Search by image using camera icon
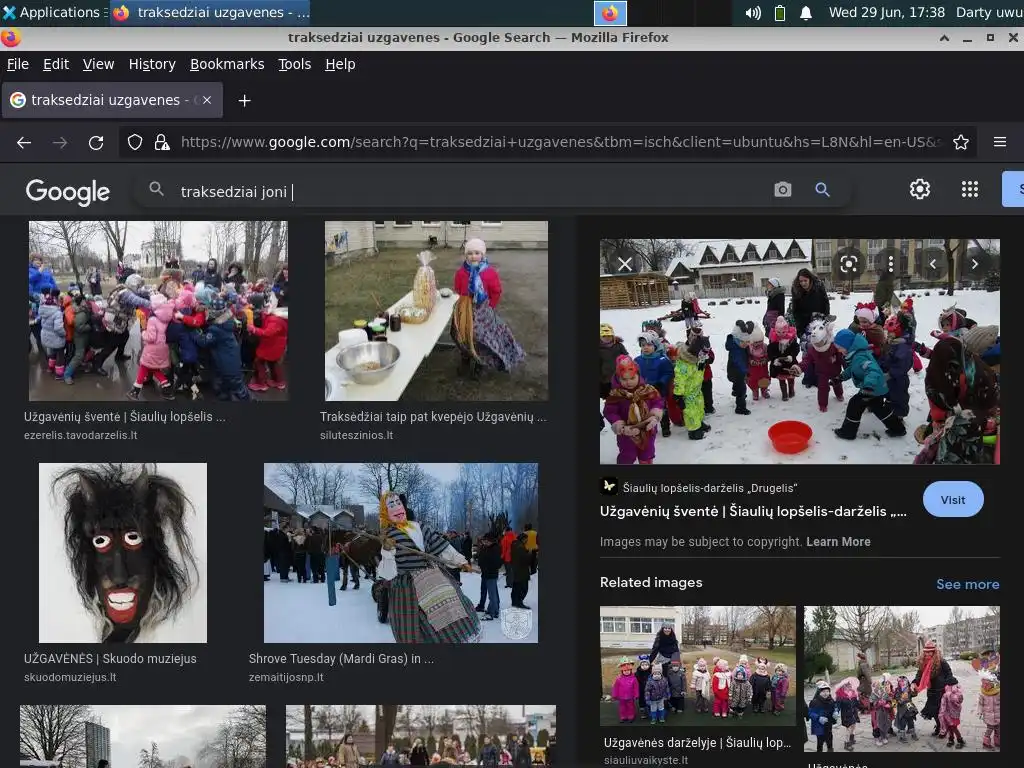The height and width of the screenshot is (768, 1024). point(782,189)
